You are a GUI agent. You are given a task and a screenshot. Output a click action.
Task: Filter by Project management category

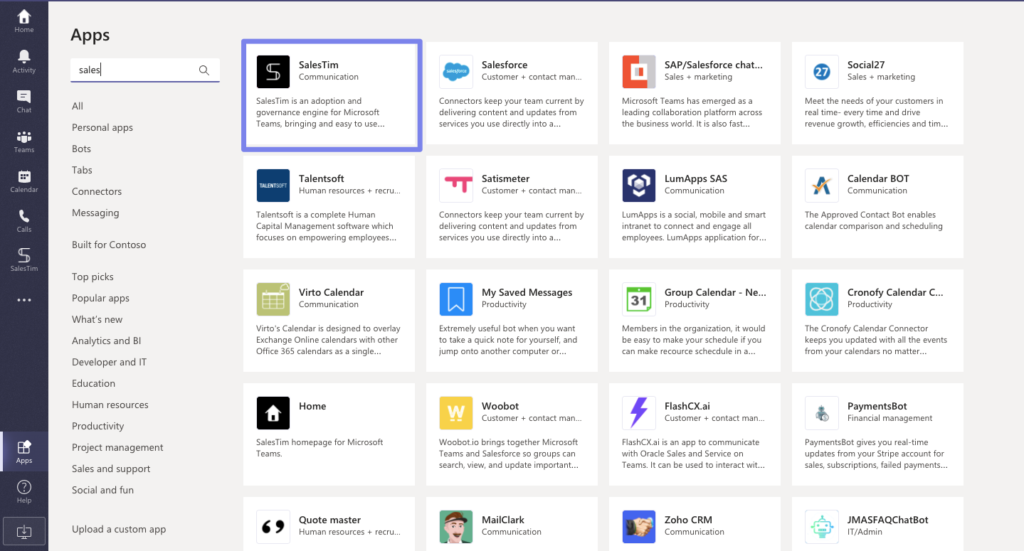pyautogui.click(x=117, y=447)
